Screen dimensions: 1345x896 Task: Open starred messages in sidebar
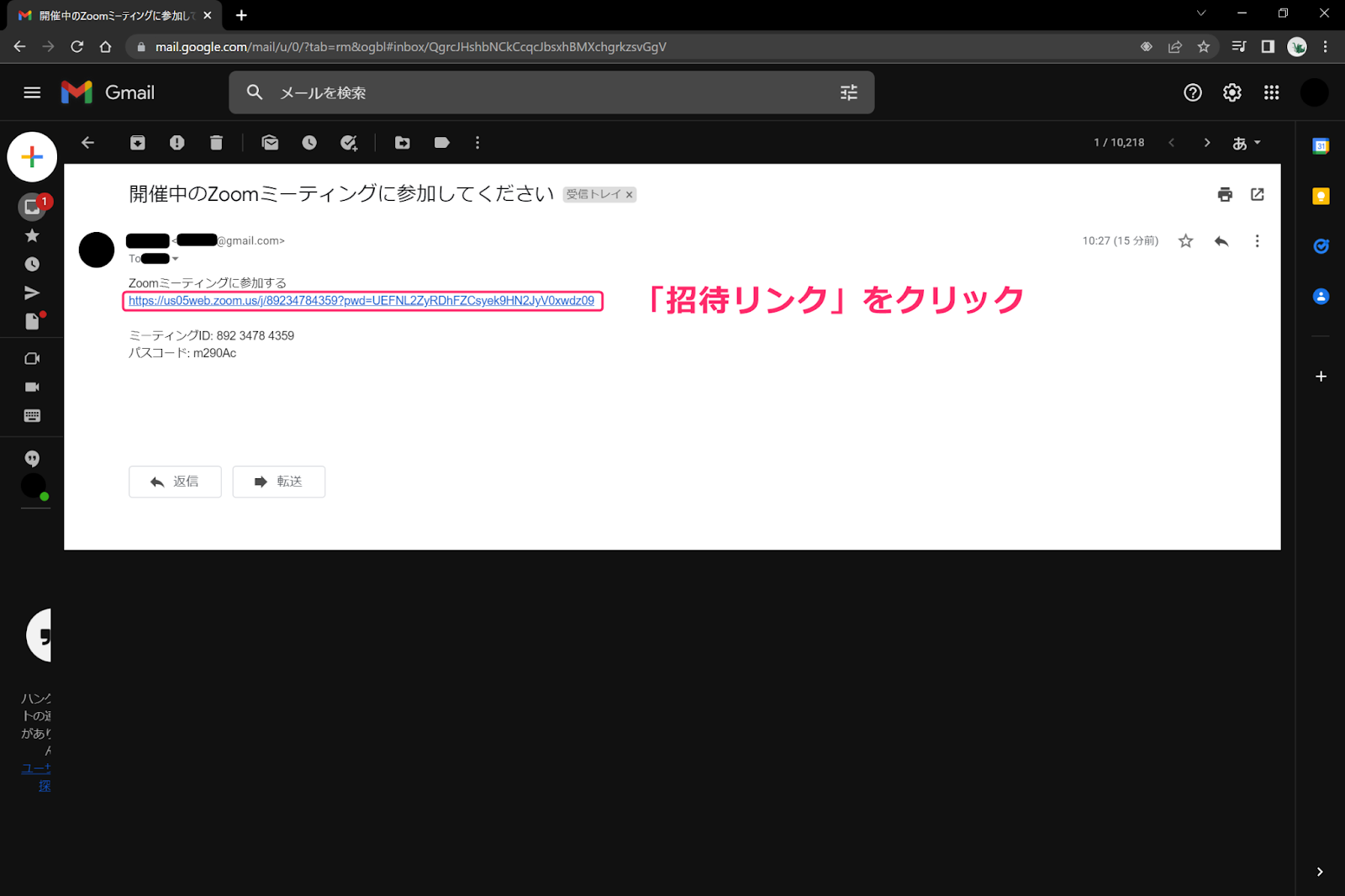(32, 235)
